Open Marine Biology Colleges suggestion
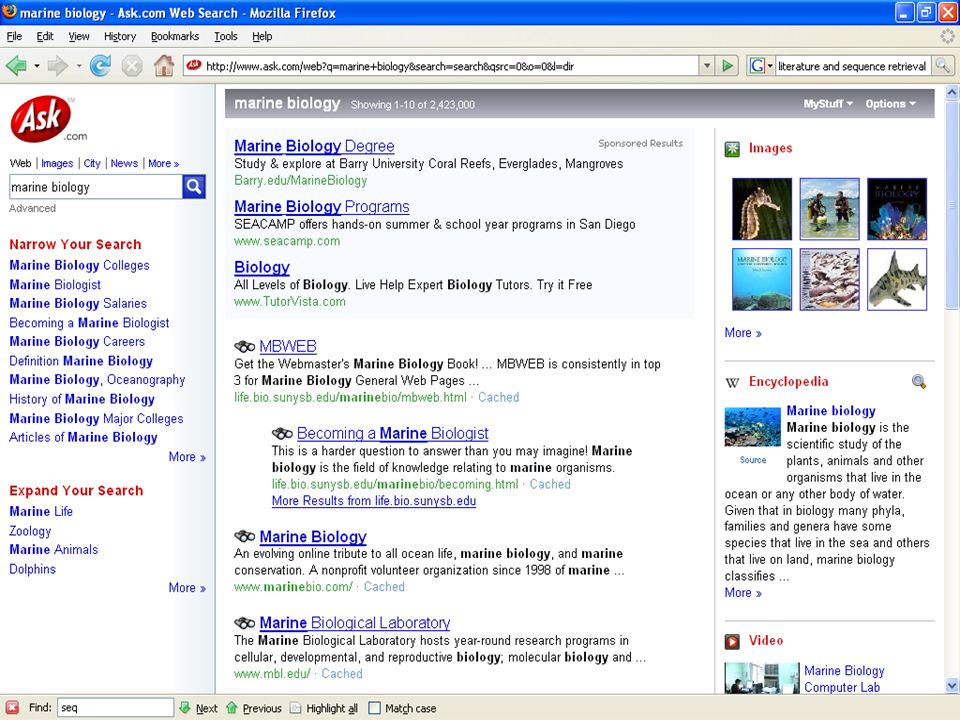 [x=79, y=265]
